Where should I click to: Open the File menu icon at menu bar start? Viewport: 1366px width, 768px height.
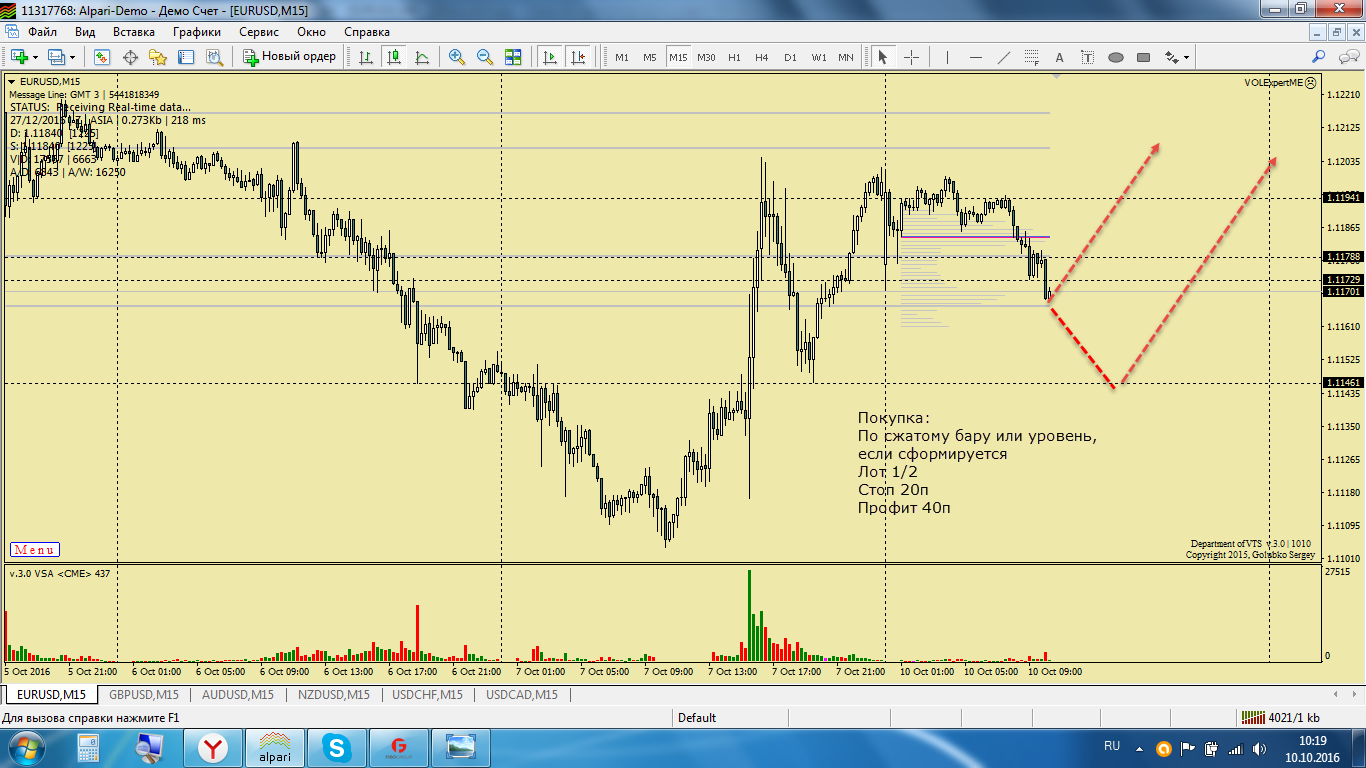(x=12, y=31)
